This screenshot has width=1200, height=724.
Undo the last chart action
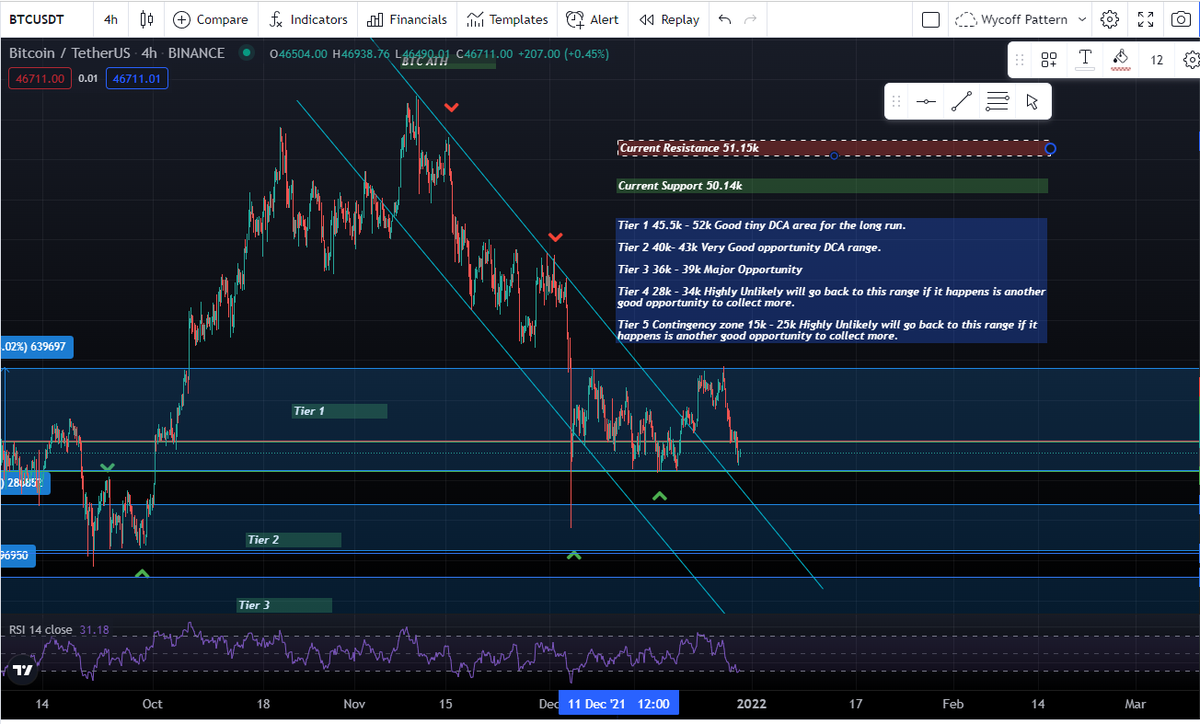tap(725, 19)
